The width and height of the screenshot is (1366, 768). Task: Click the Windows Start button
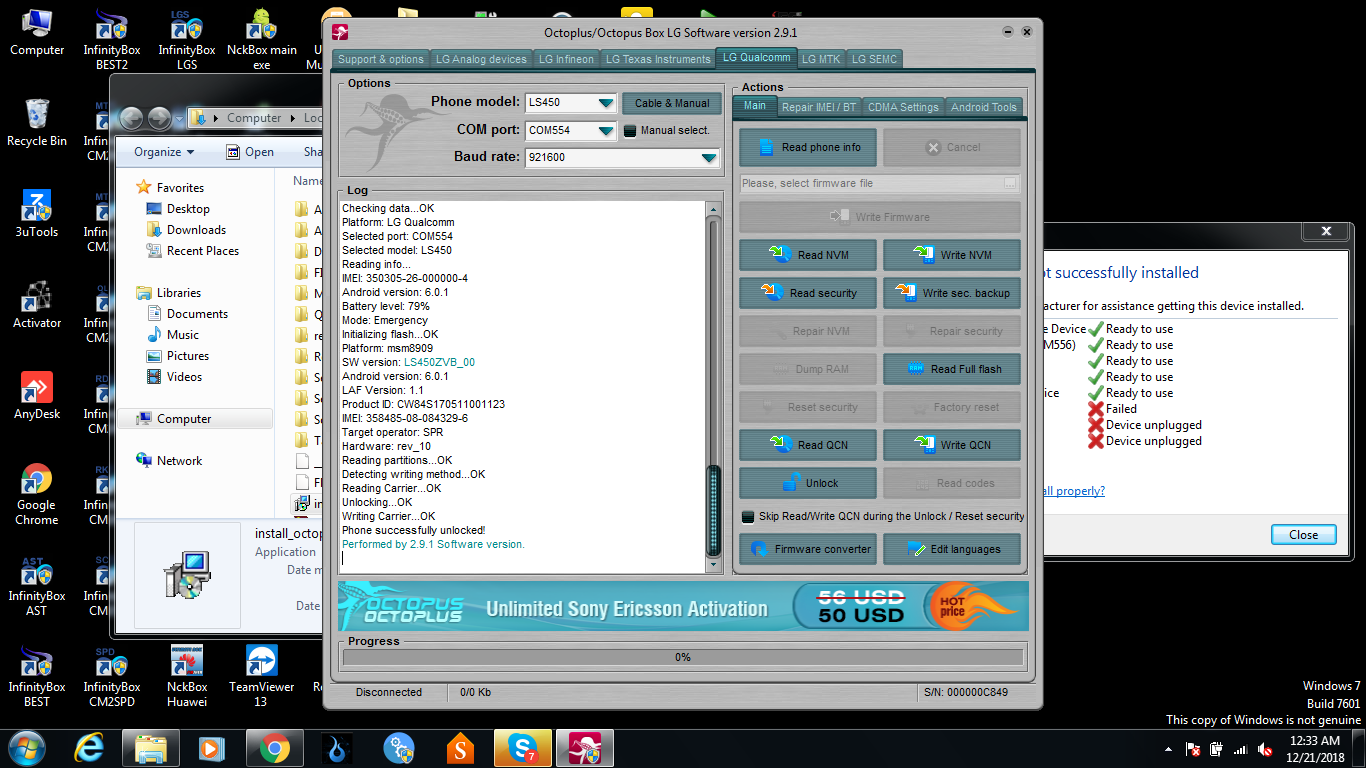pyautogui.click(x=27, y=748)
